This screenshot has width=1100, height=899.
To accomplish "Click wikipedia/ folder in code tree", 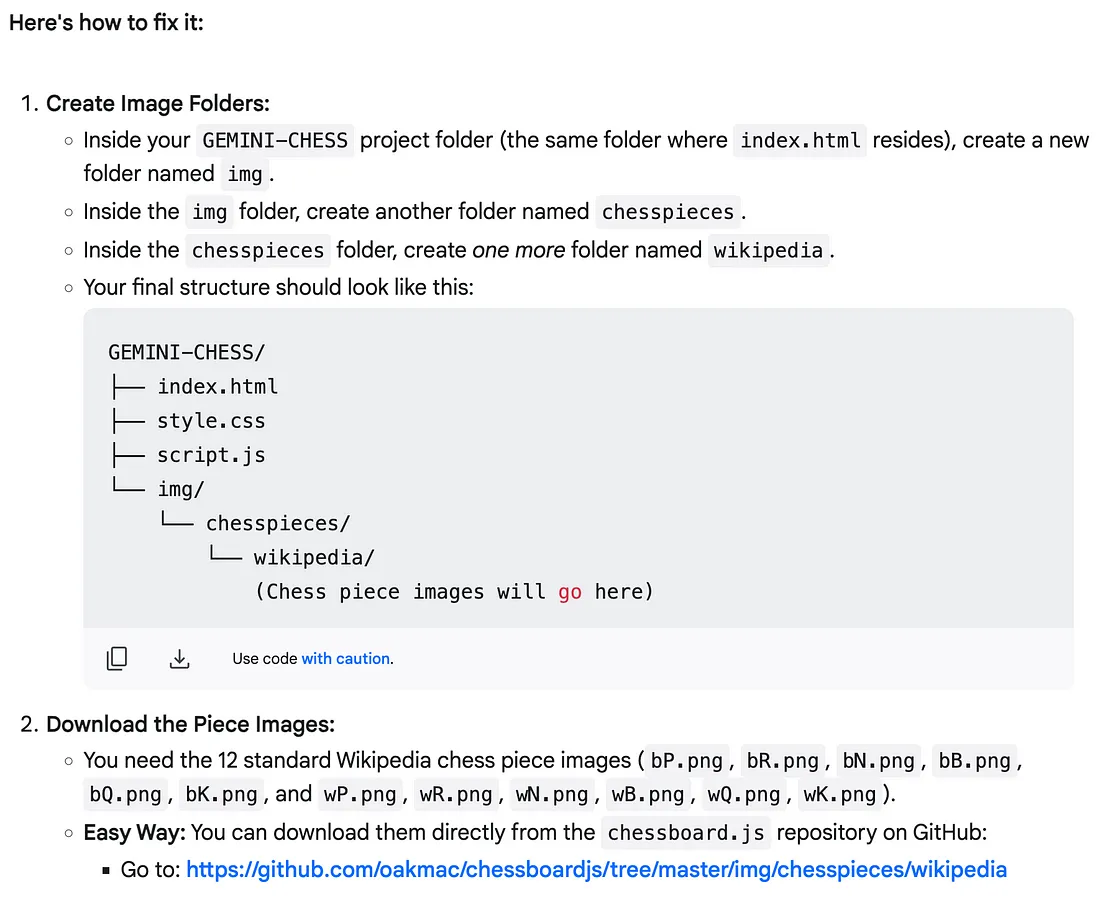I will (314, 558).
